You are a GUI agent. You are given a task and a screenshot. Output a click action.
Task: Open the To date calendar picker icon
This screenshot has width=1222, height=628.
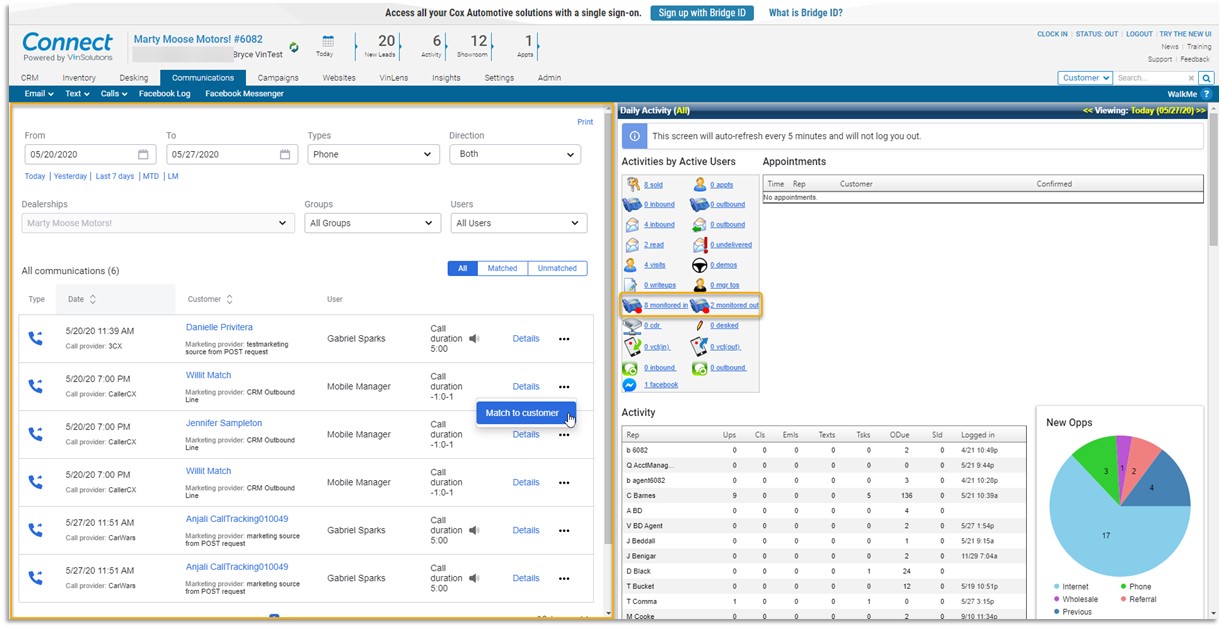coord(285,154)
